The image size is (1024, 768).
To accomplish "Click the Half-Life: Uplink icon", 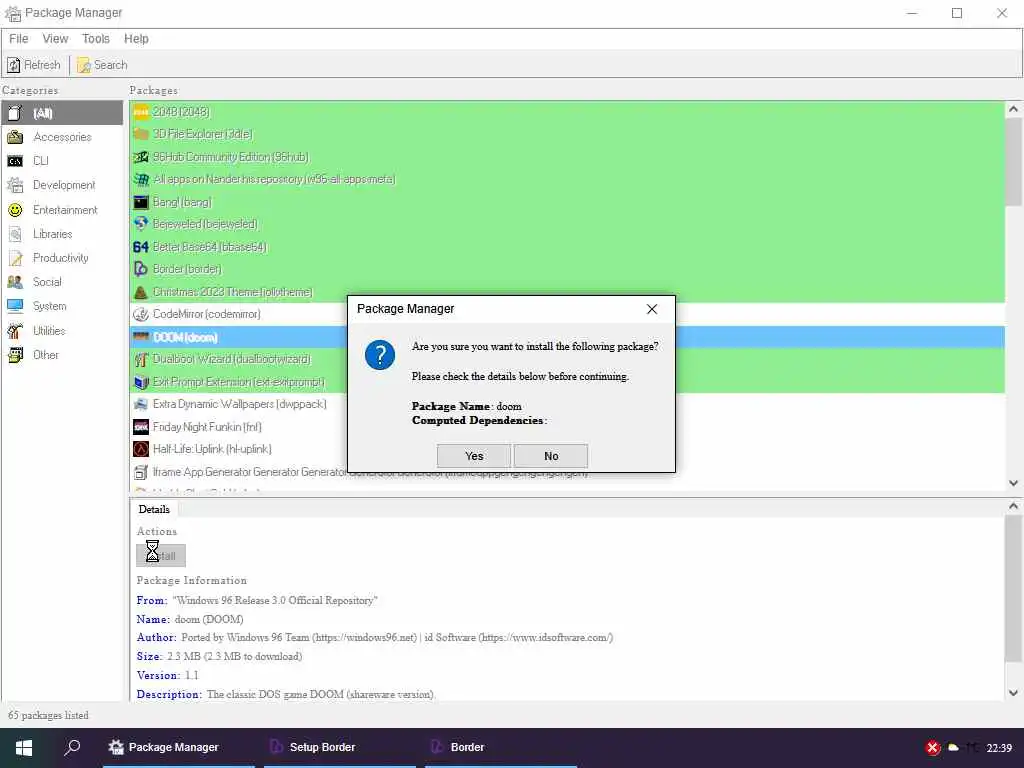I will click(x=141, y=449).
